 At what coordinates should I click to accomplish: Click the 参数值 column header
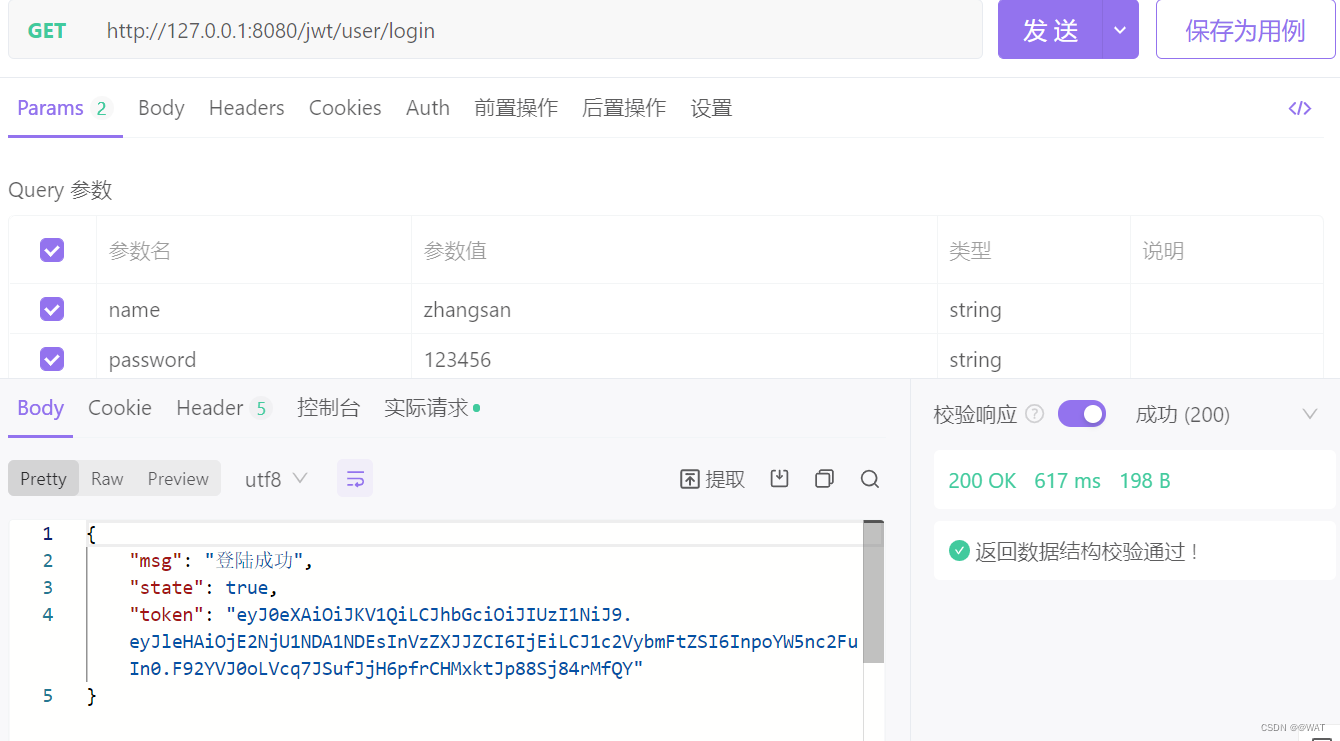pos(455,251)
